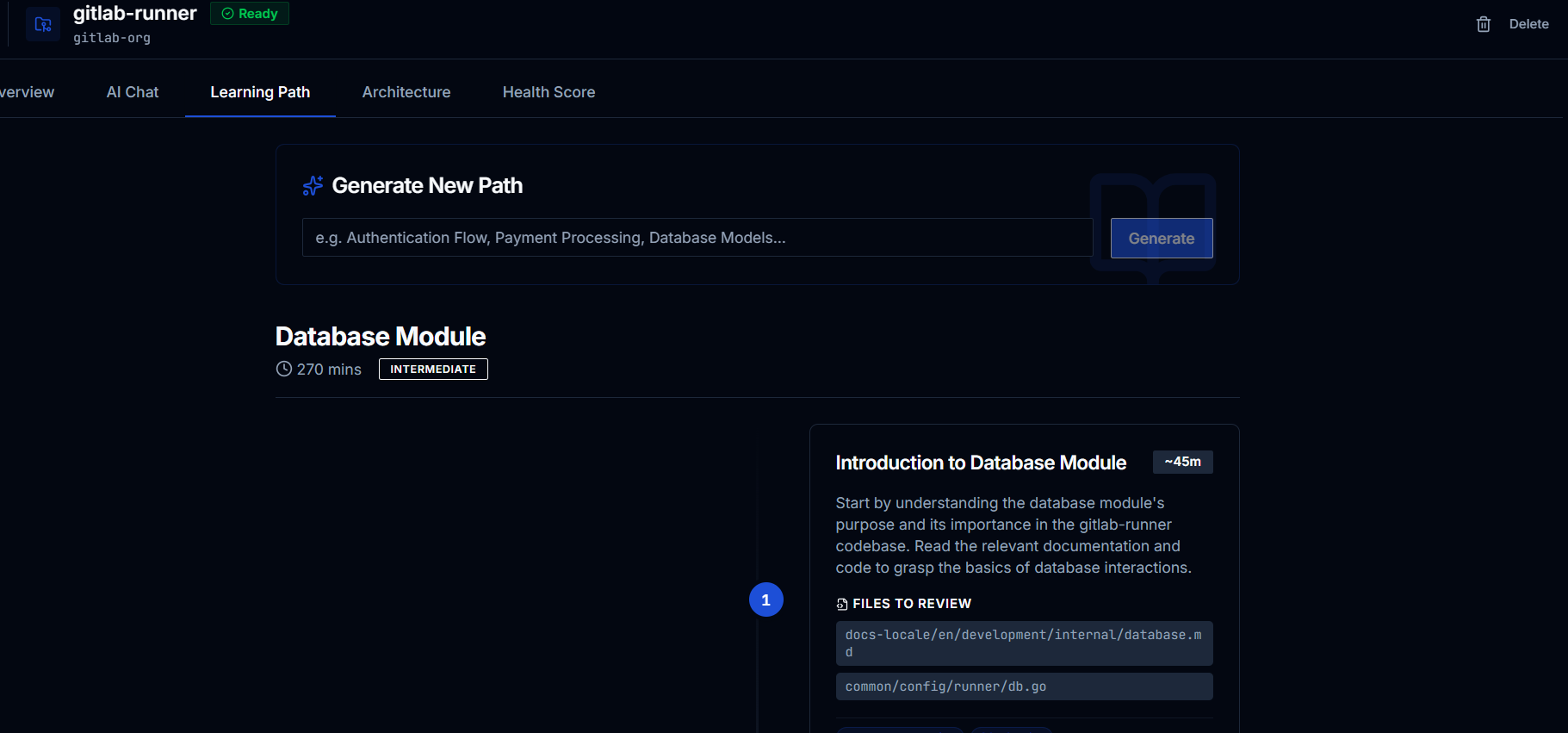This screenshot has width=1568, height=733.
Task: Click the clock icon next to 270 mins
Action: click(284, 369)
